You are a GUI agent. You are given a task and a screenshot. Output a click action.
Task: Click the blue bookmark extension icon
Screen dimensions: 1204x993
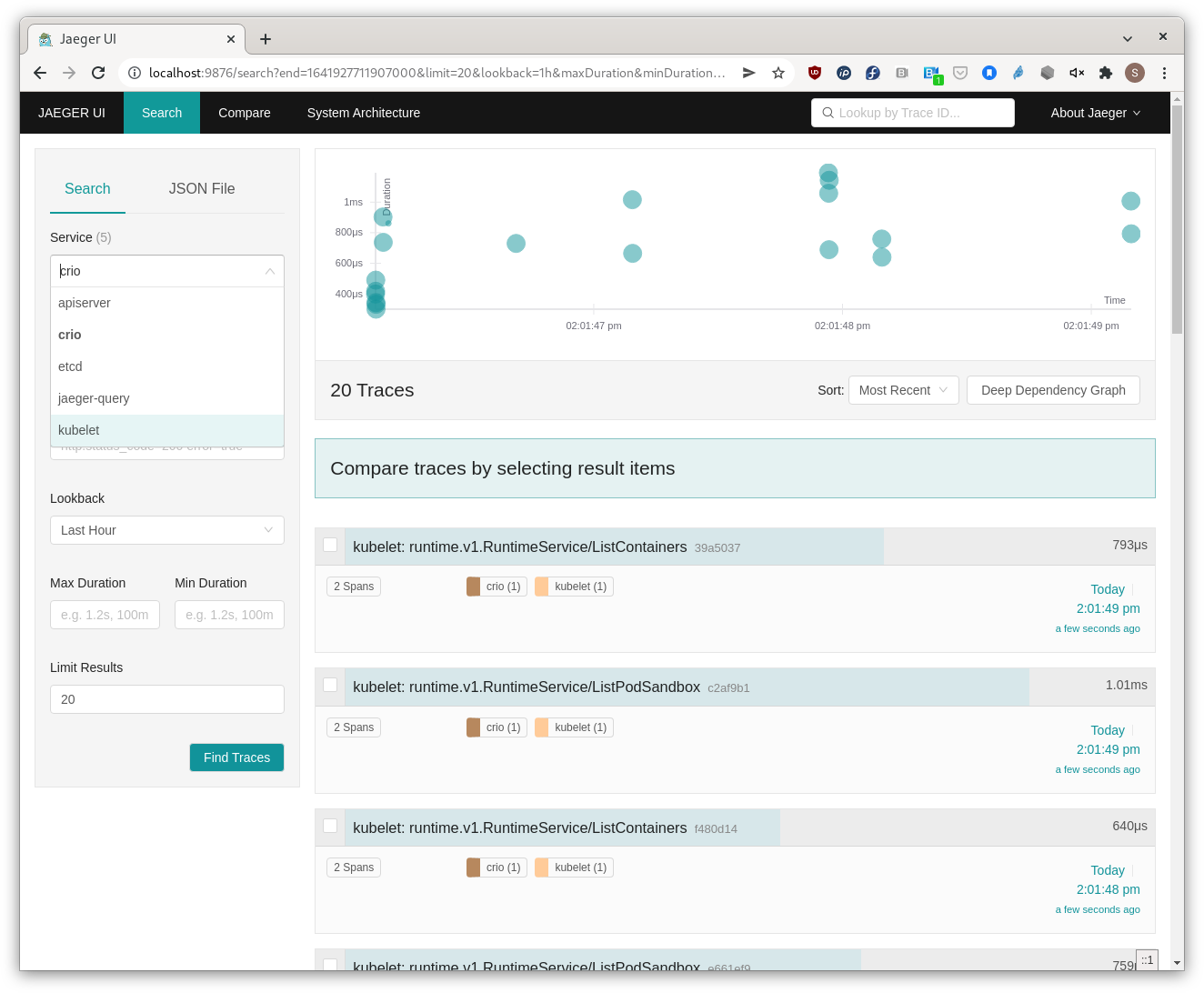tap(989, 73)
